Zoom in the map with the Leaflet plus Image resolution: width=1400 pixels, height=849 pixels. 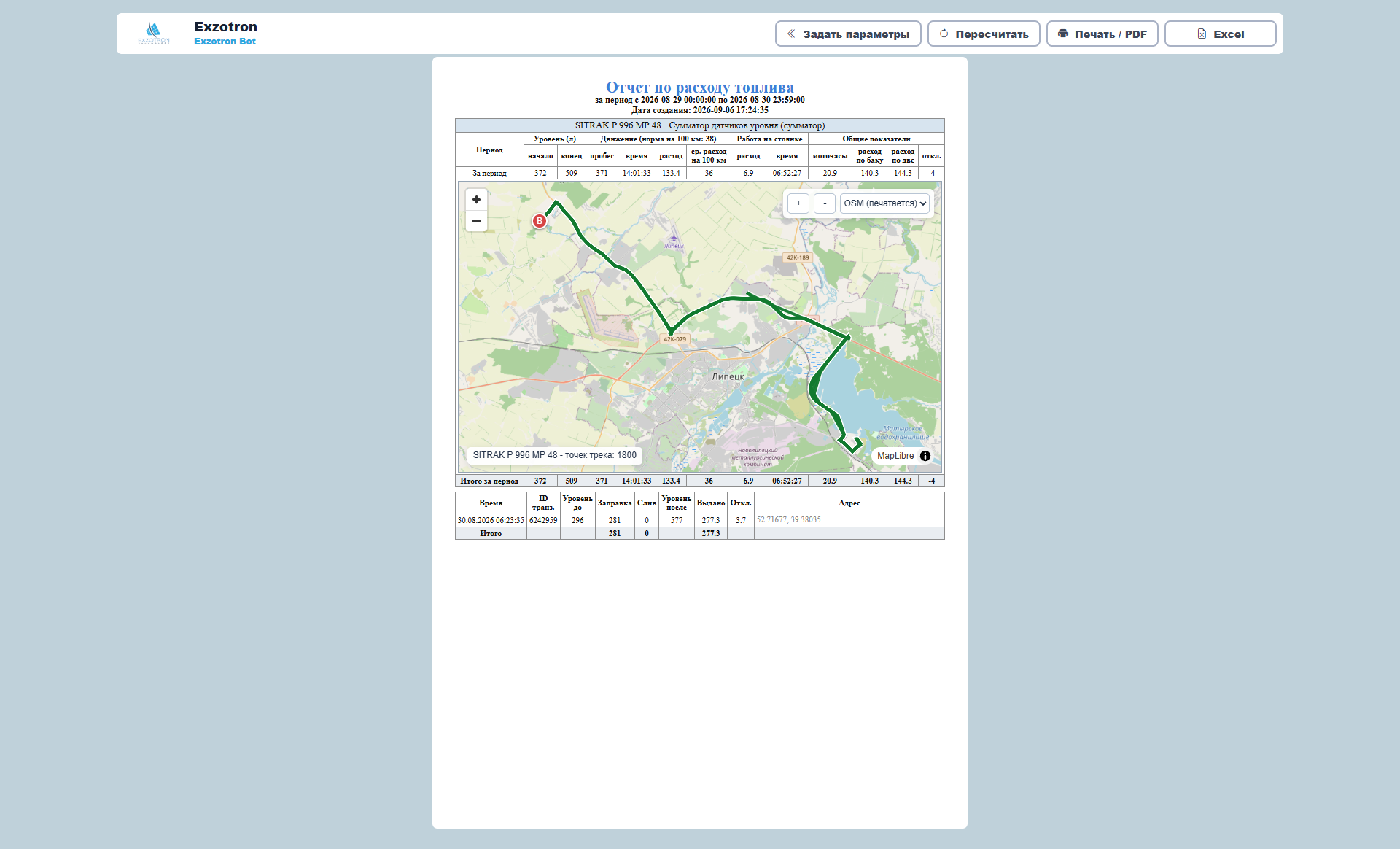pyautogui.click(x=476, y=199)
